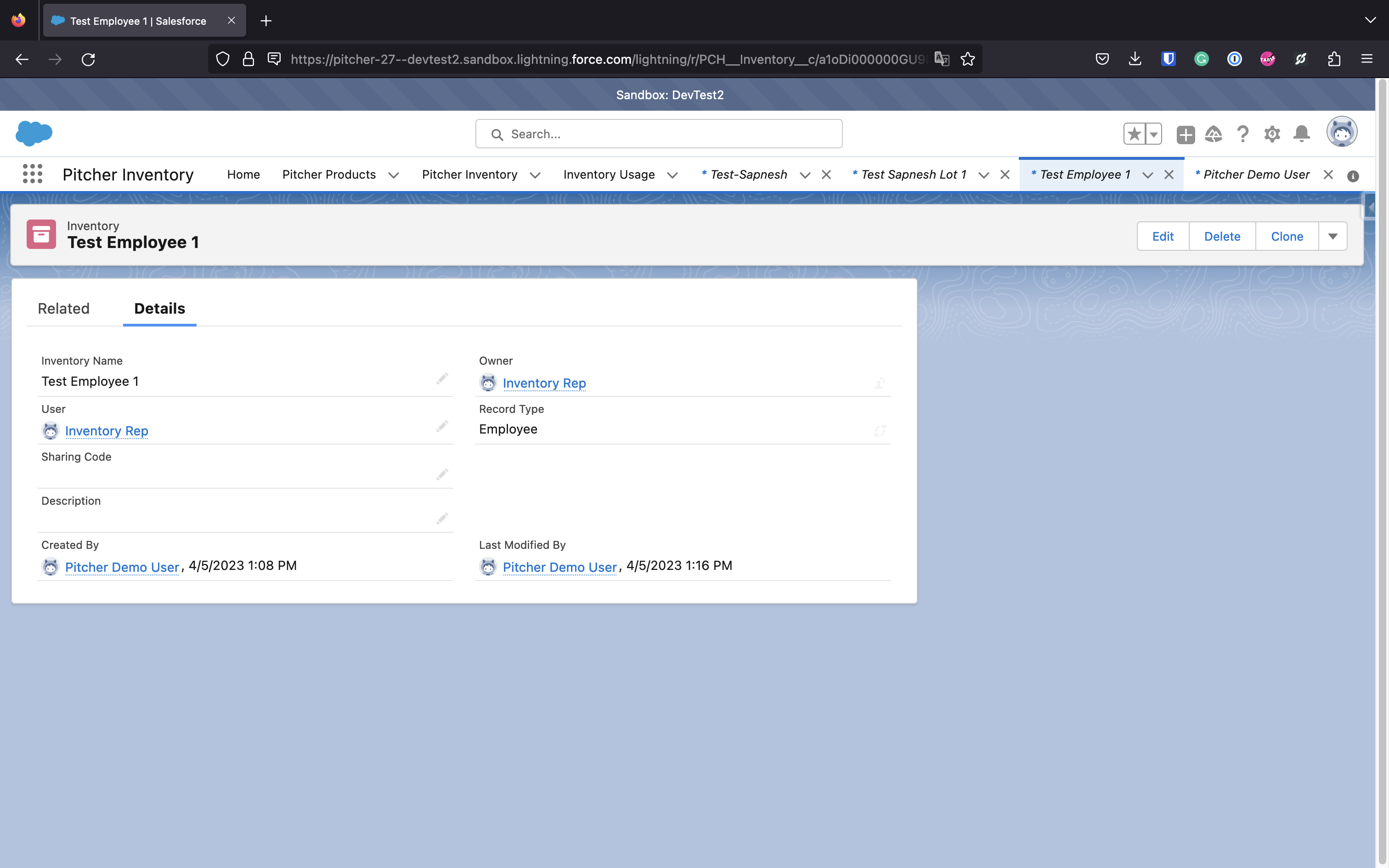The height and width of the screenshot is (868, 1389).
Task: Close the Test-Sapnesh workspace tab
Action: coord(826,175)
